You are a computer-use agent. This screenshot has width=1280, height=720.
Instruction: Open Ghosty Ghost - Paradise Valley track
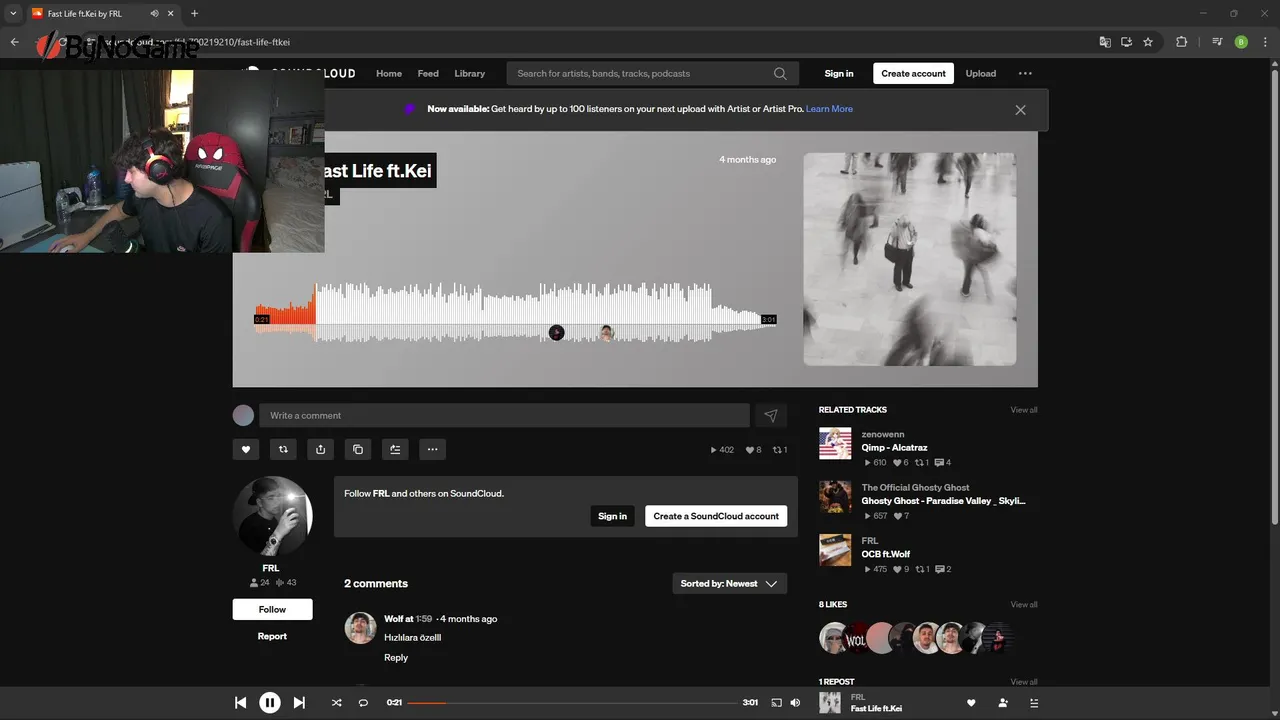(943, 501)
